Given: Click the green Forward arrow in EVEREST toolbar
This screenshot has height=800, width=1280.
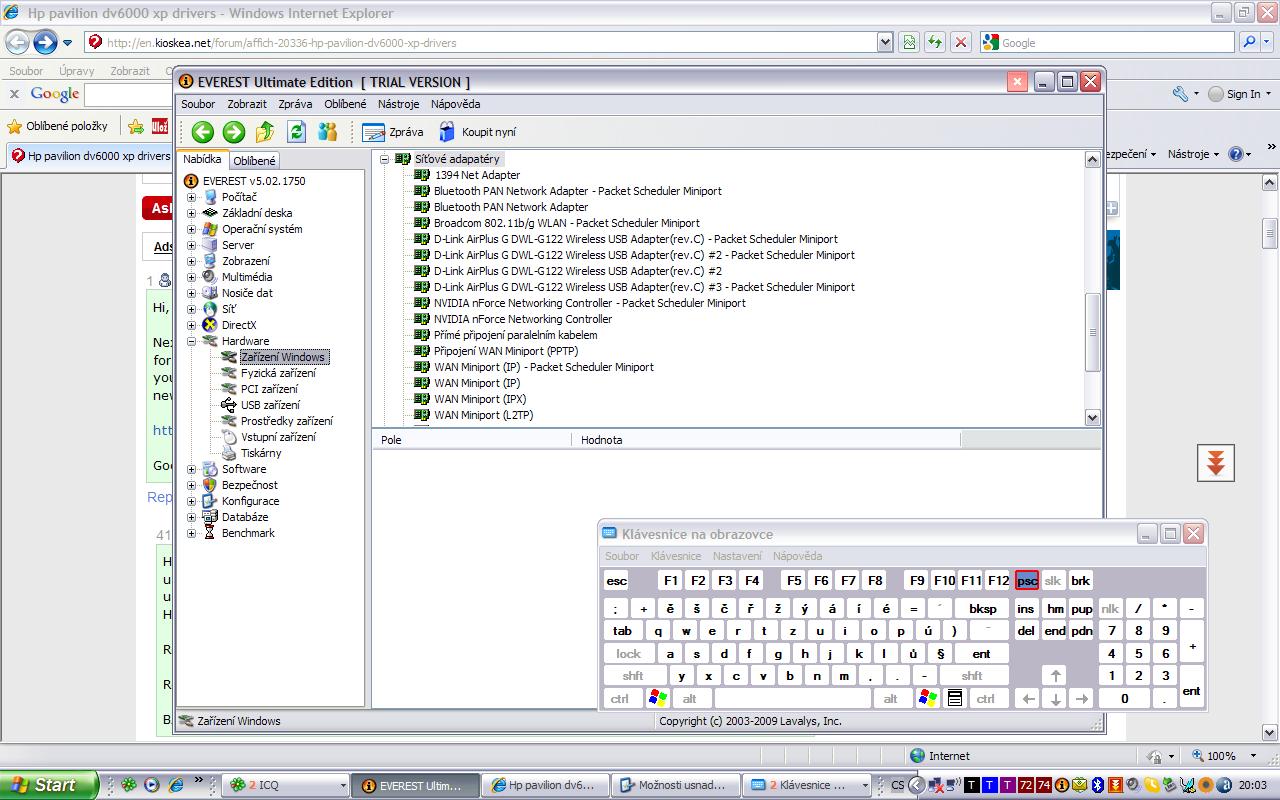Looking at the screenshot, I should tap(234, 132).
